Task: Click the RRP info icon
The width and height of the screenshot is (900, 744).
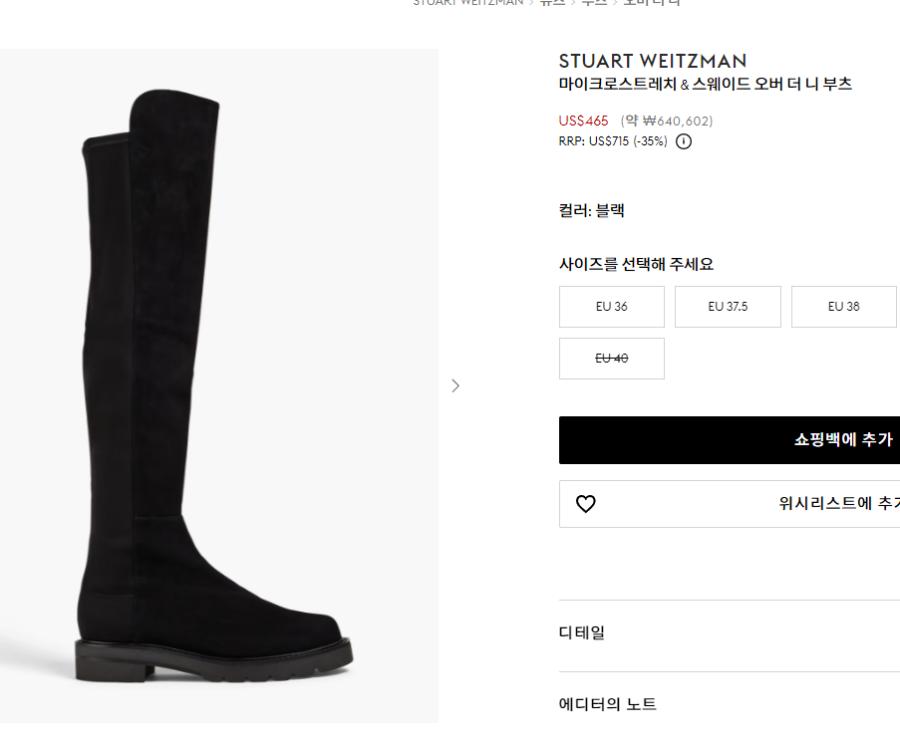Action: (x=684, y=141)
